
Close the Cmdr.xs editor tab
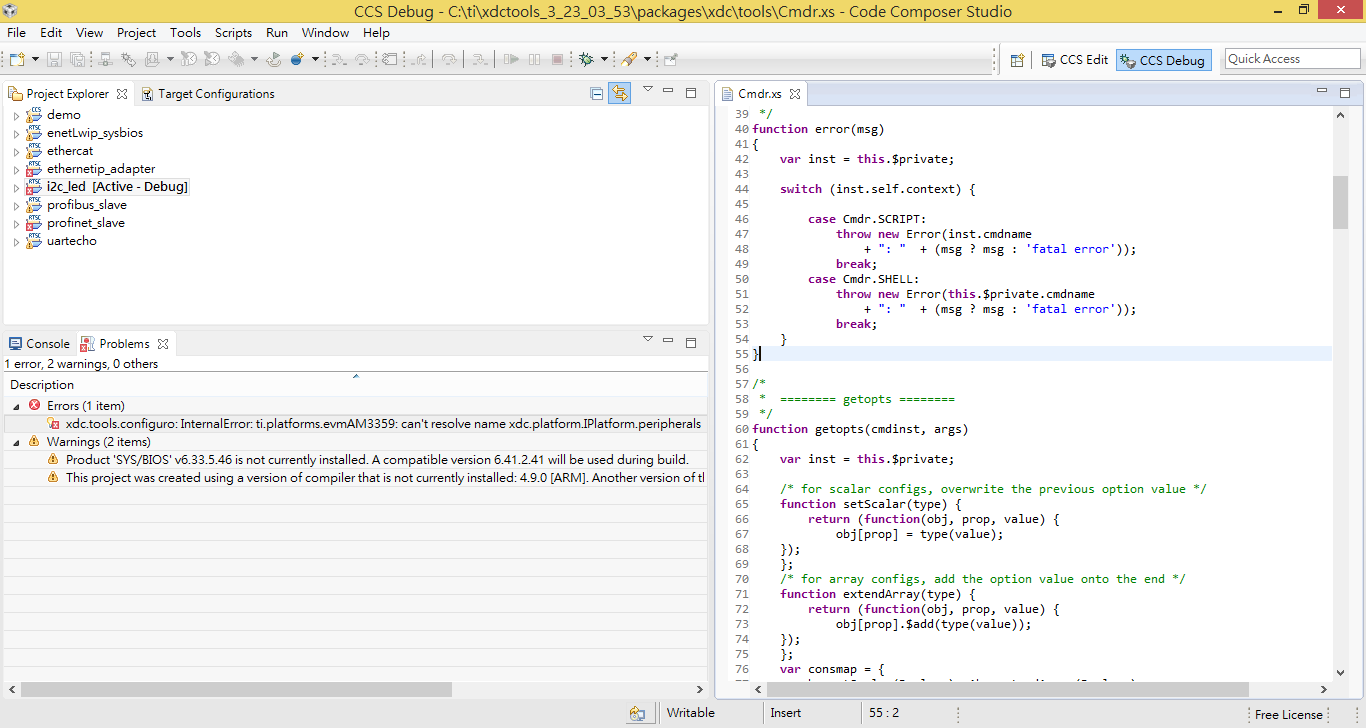[796, 94]
